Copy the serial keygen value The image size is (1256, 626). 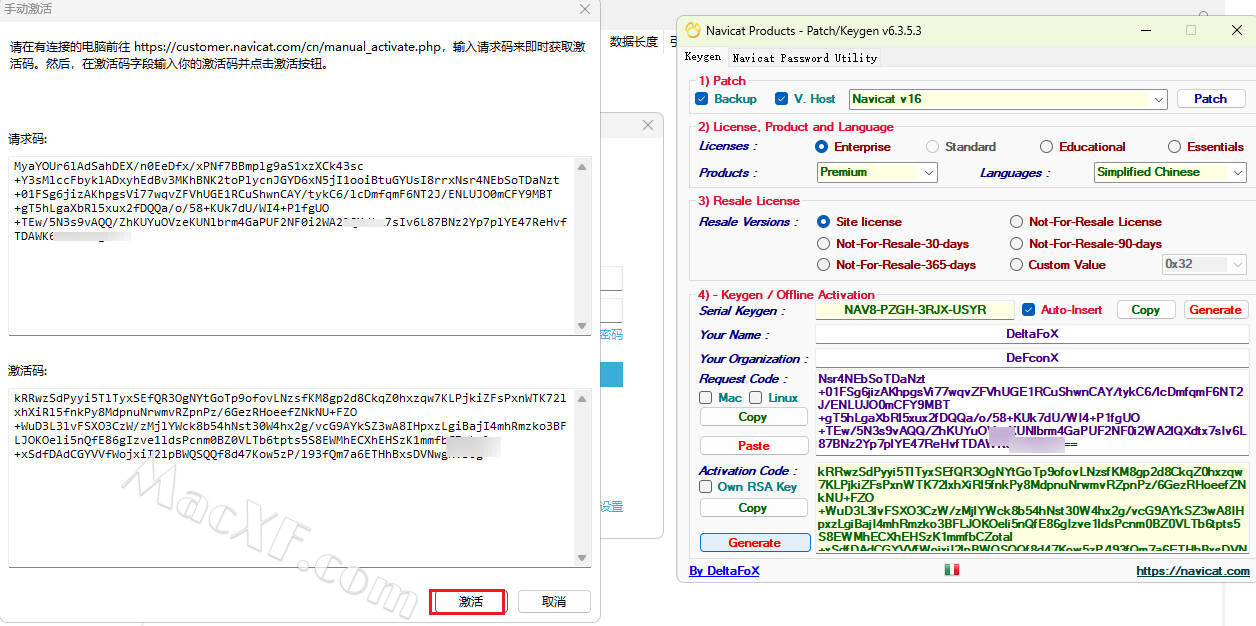pyautogui.click(x=1145, y=310)
